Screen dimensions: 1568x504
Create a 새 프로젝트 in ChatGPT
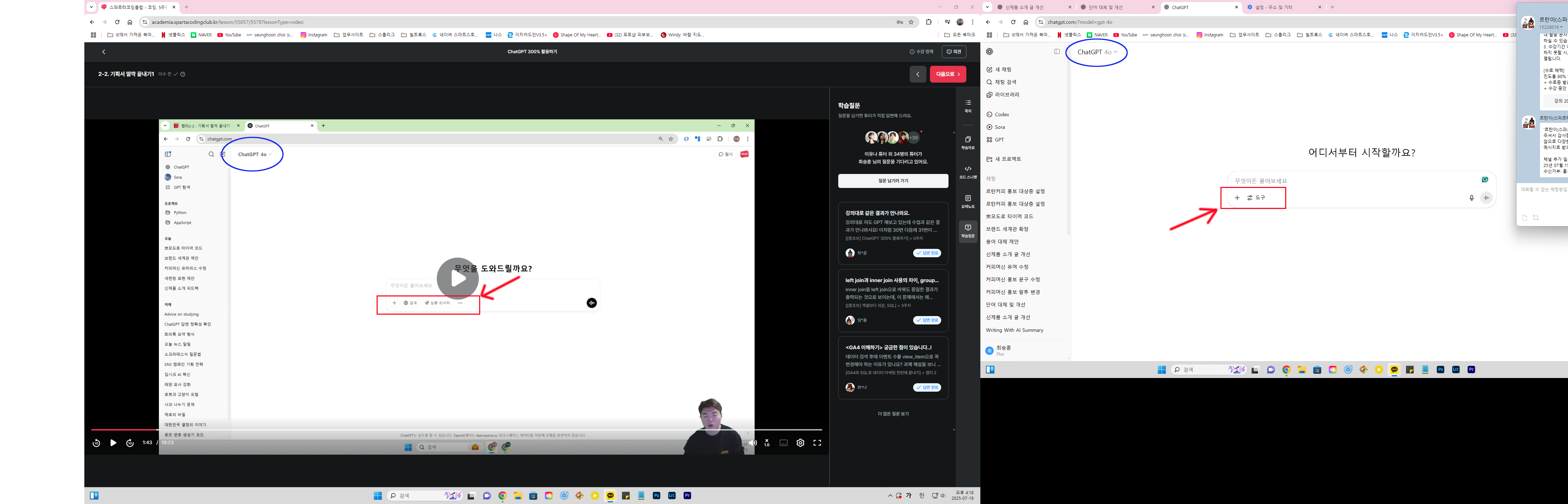click(x=1004, y=159)
